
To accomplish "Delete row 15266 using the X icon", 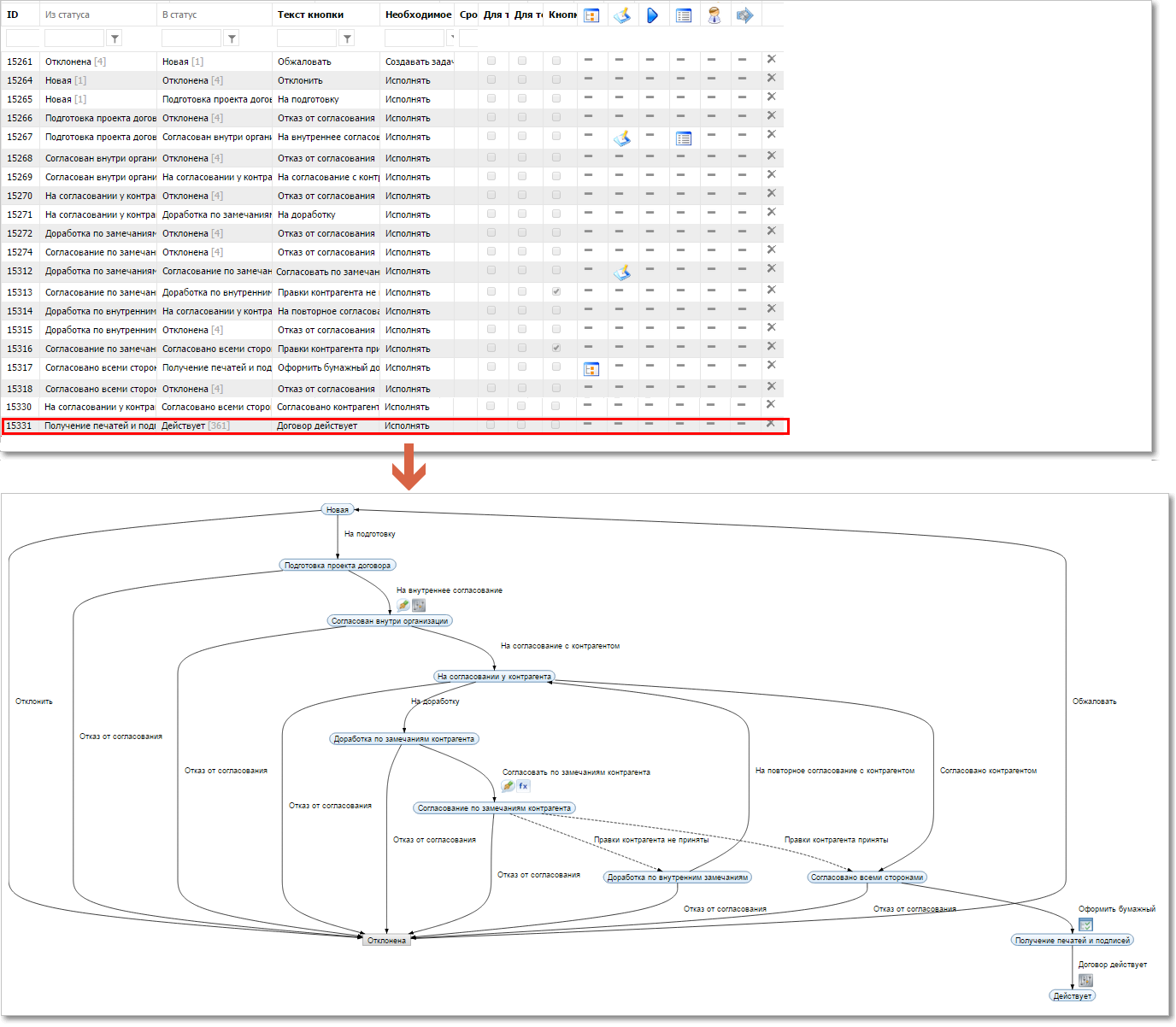I will click(x=771, y=115).
